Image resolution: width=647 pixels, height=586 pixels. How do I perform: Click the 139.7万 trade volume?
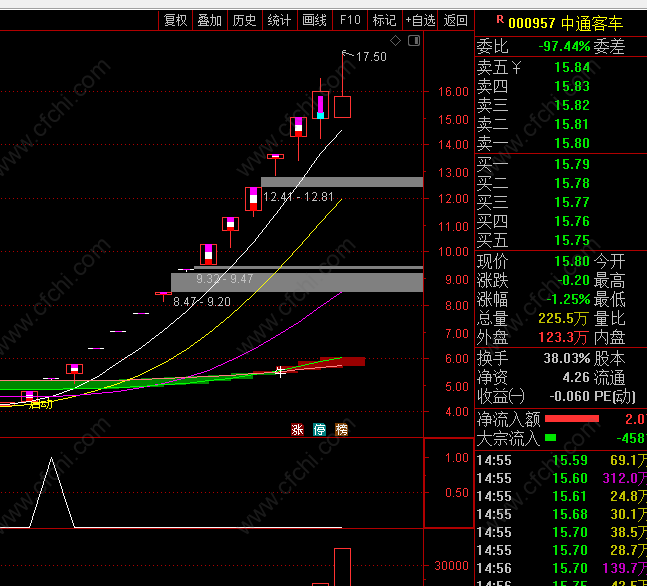tap(624, 568)
